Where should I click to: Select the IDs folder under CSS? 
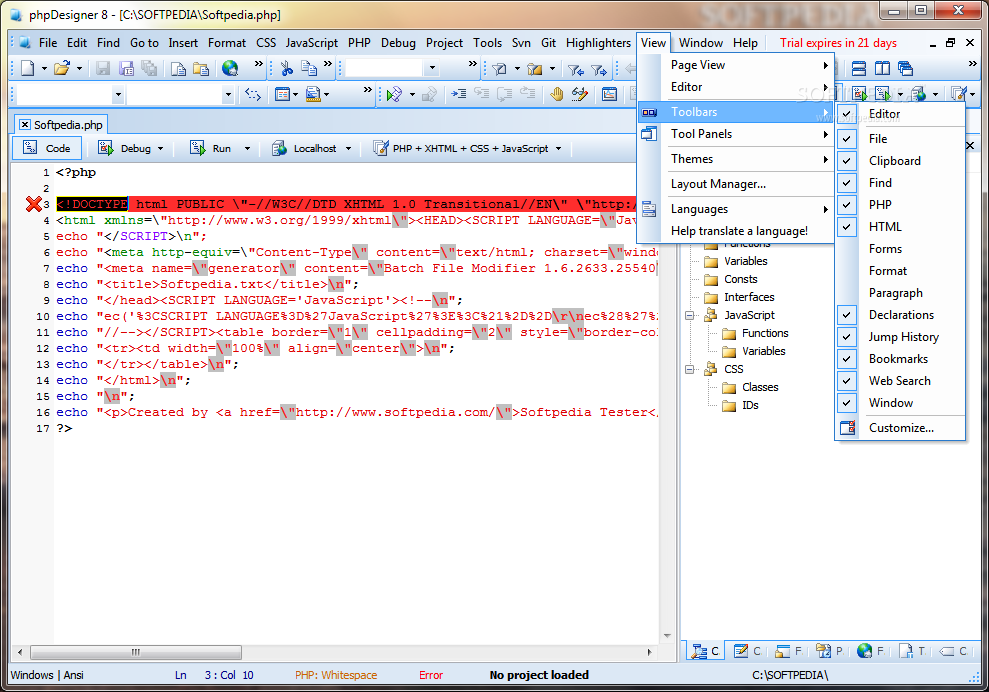click(x=740, y=406)
